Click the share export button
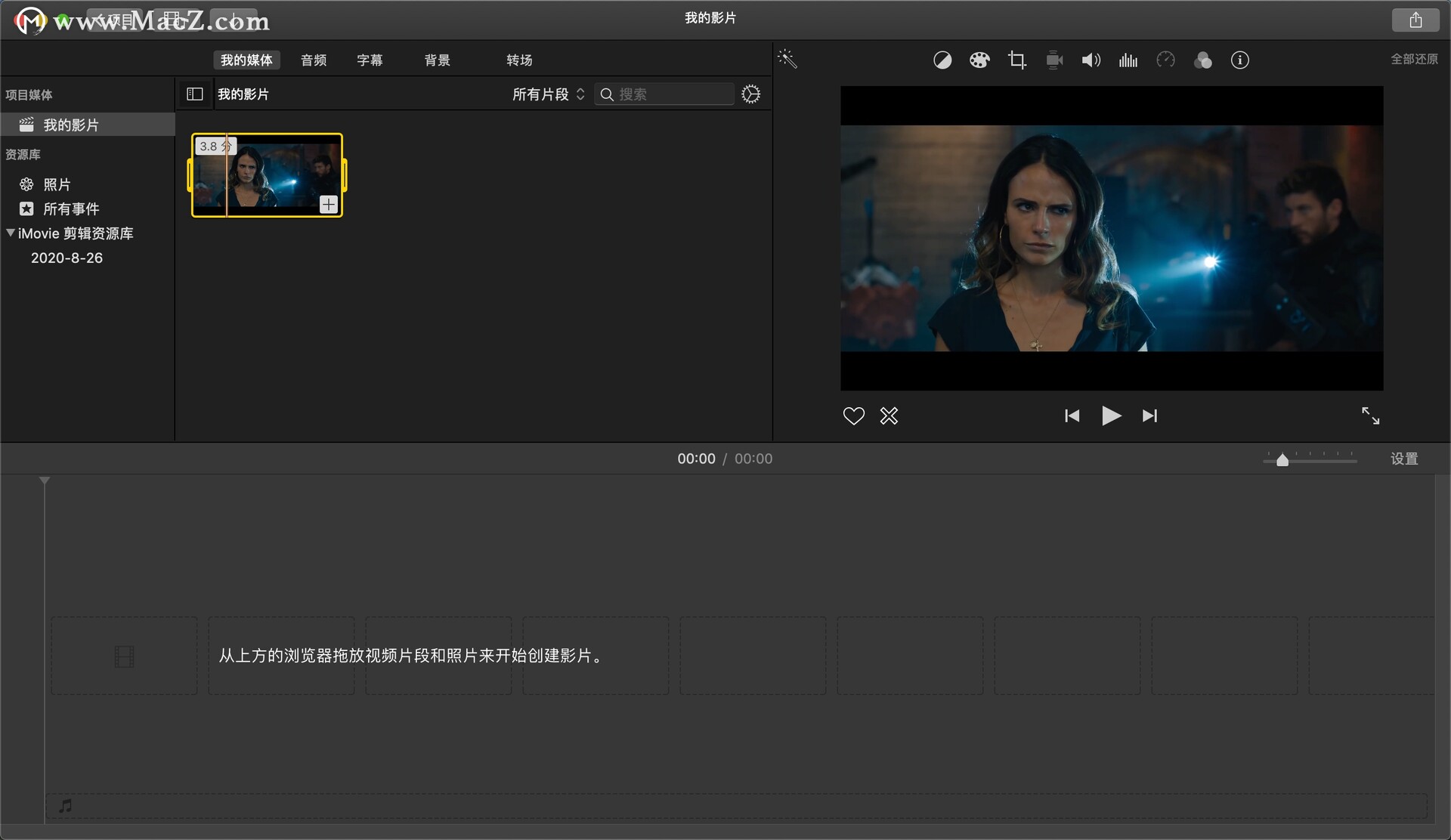The height and width of the screenshot is (840, 1451). pos(1415,20)
